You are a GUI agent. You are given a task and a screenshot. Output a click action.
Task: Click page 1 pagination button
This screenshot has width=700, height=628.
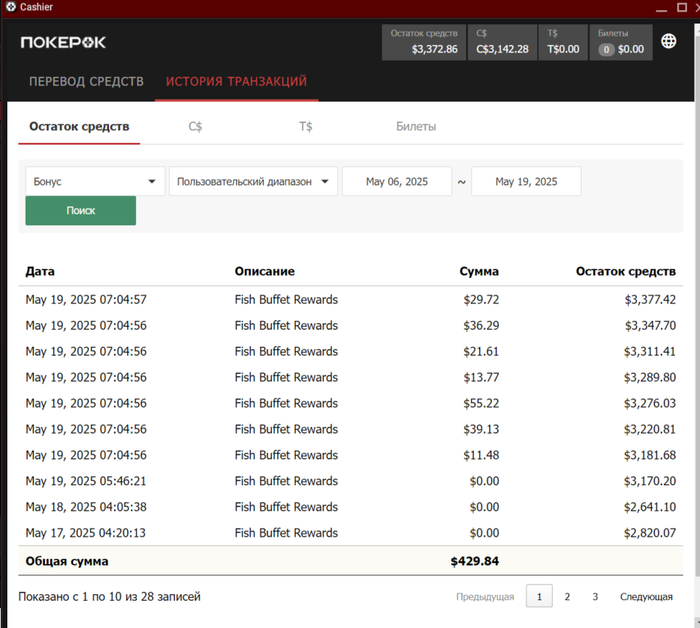[539, 596]
